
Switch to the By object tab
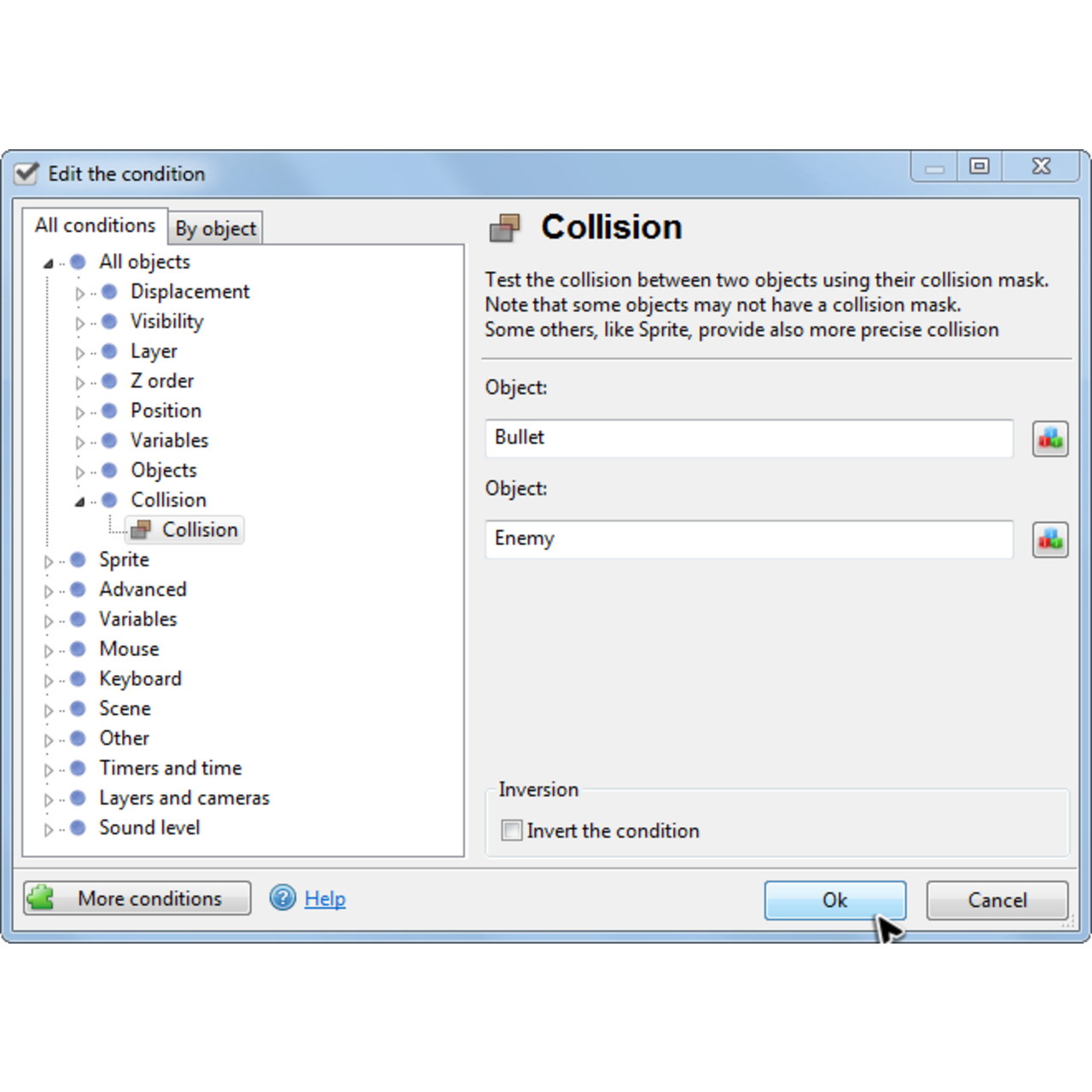215,228
